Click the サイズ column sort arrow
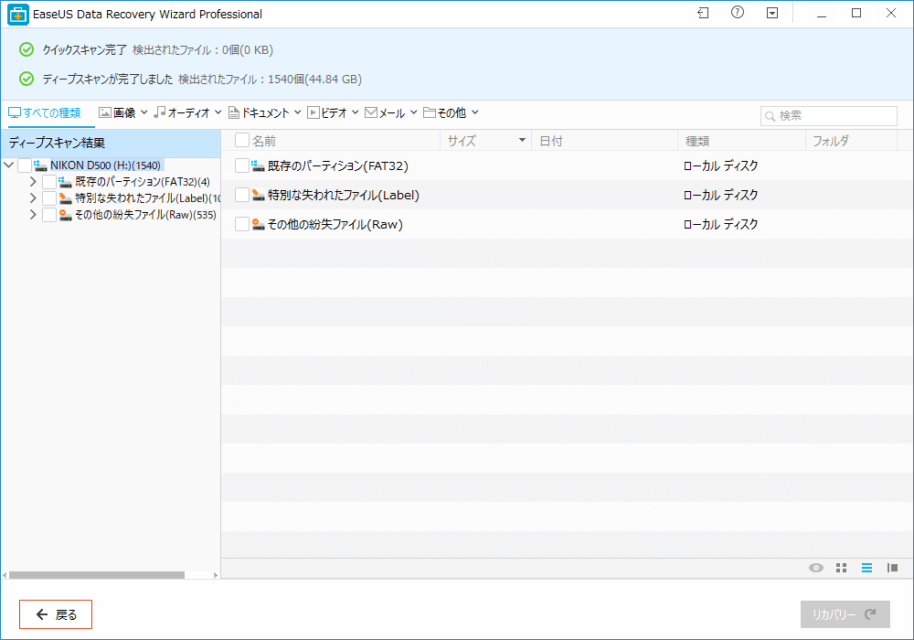914x640 pixels. tap(522, 140)
